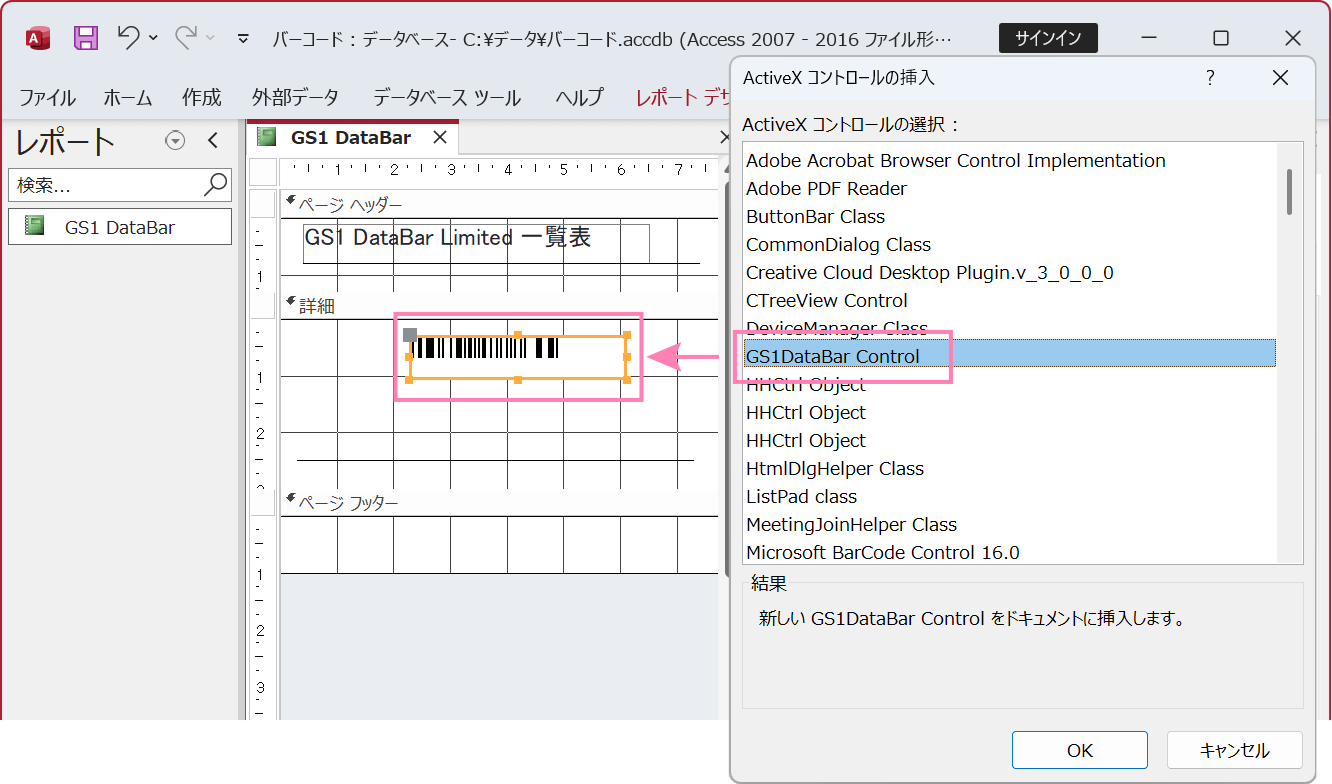The height and width of the screenshot is (784, 1332).
Task: Click OK to insert the GS1DataBar Control
Action: (x=1080, y=749)
